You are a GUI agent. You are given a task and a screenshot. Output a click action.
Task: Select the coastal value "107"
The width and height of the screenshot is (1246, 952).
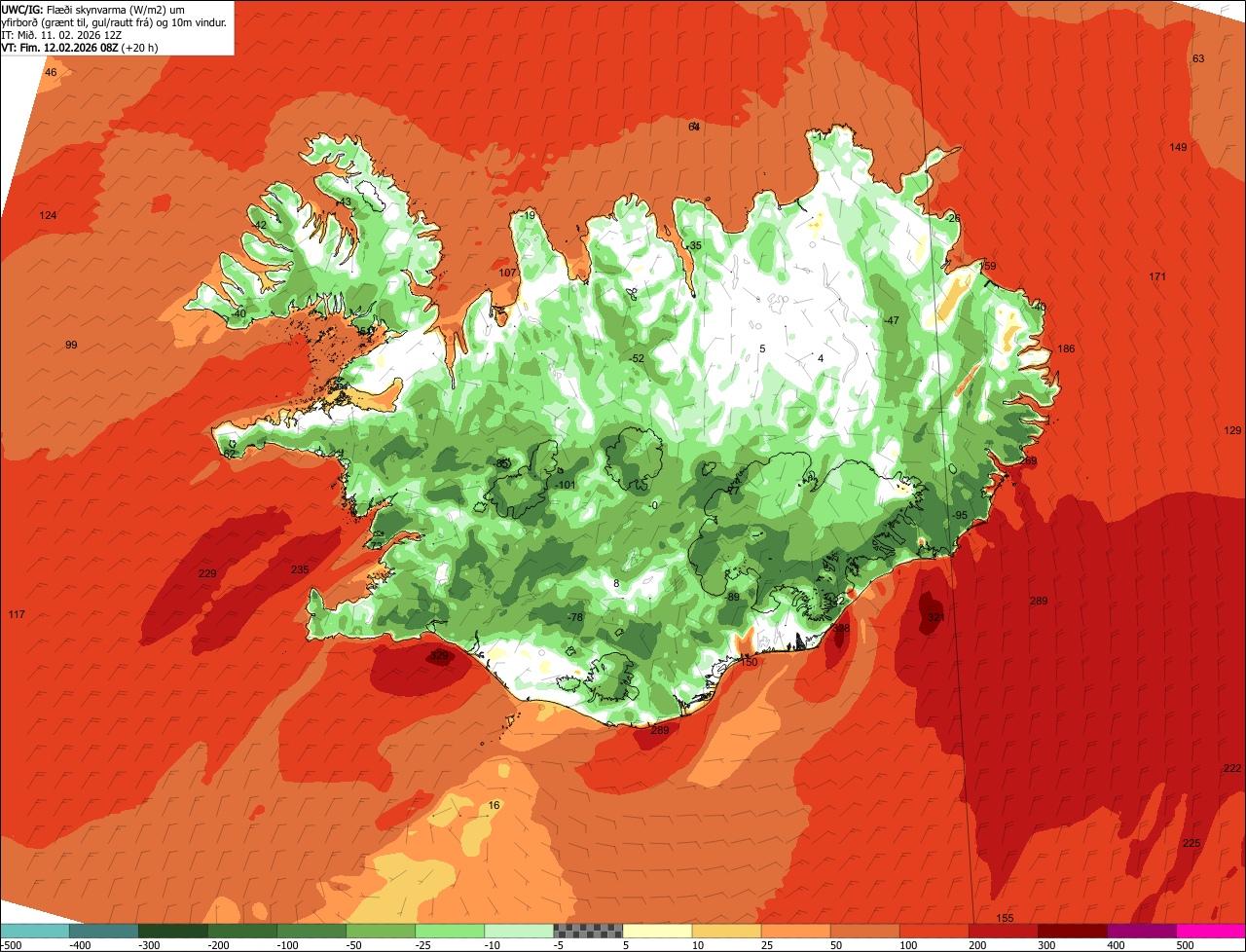pos(507,273)
